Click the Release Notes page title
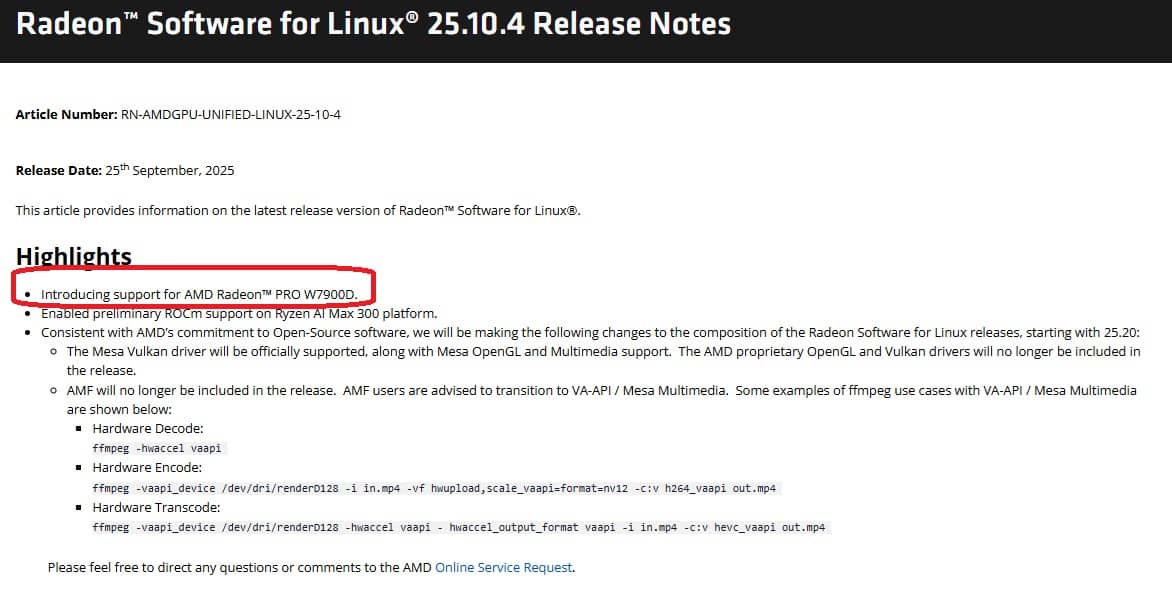This screenshot has height=589, width=1172. pyautogui.click(x=373, y=24)
